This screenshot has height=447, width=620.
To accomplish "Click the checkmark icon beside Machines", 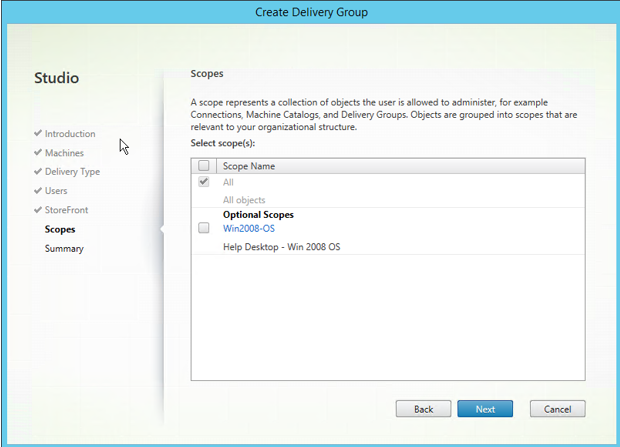I will [38, 152].
